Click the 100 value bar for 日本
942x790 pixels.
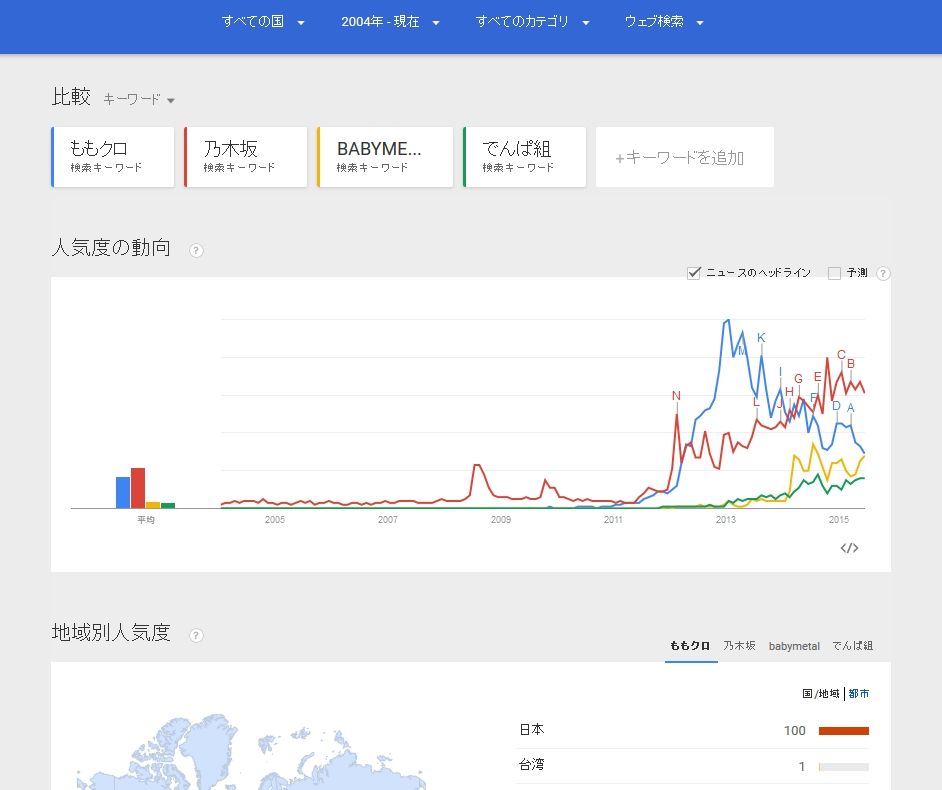point(843,731)
